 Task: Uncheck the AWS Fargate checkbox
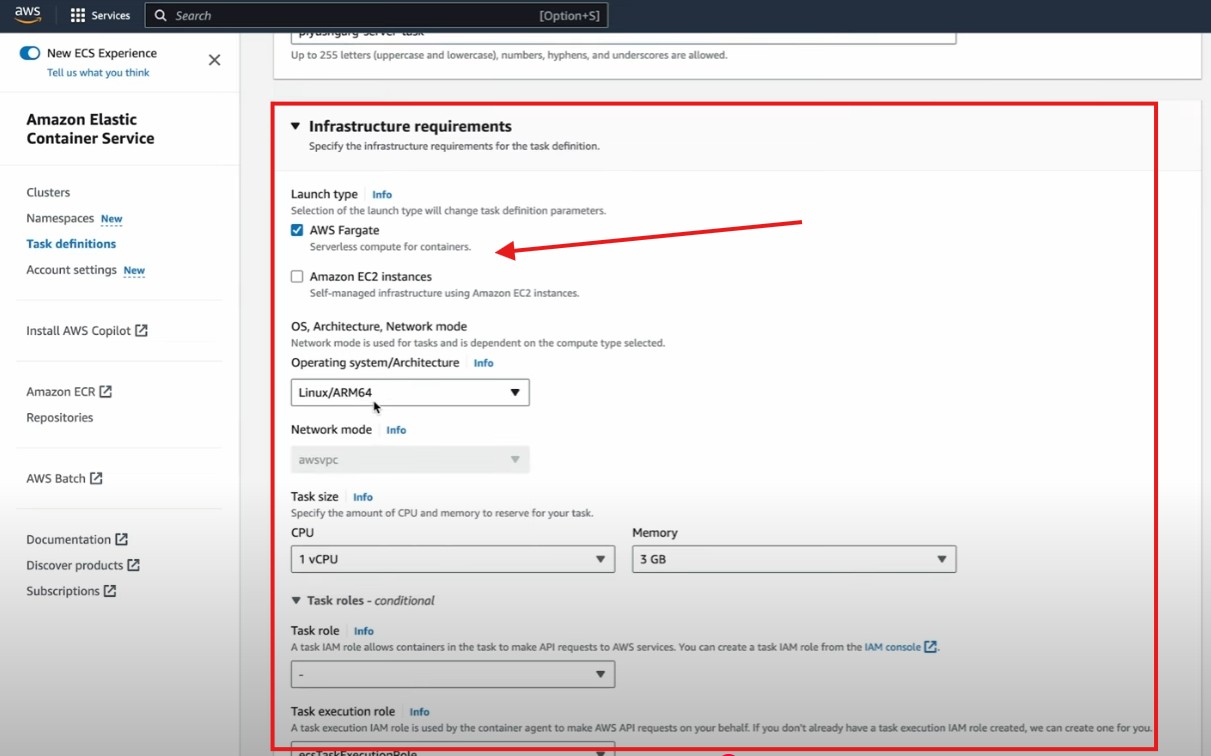pyautogui.click(x=297, y=230)
